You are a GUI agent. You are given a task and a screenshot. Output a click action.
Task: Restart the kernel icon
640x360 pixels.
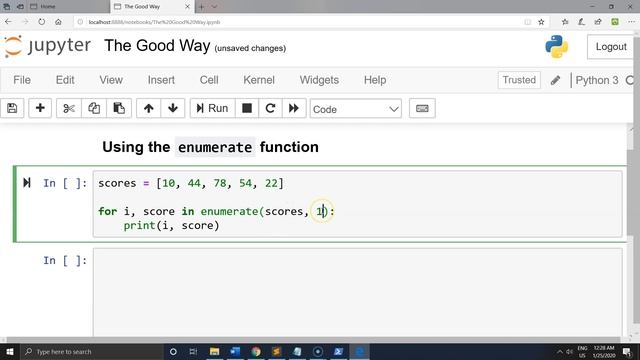pos(270,108)
